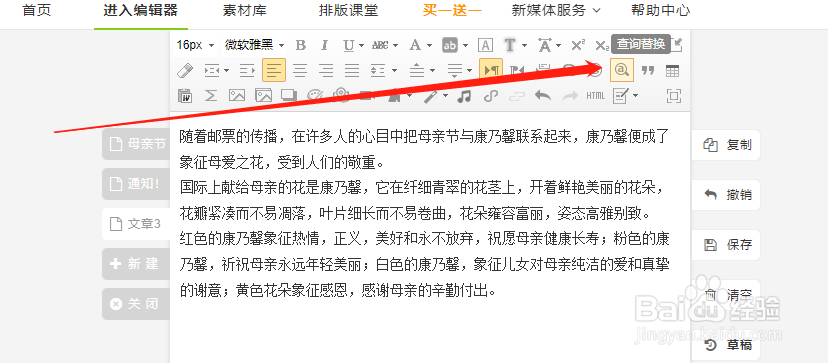Pick font color with A icon

pos(416,45)
